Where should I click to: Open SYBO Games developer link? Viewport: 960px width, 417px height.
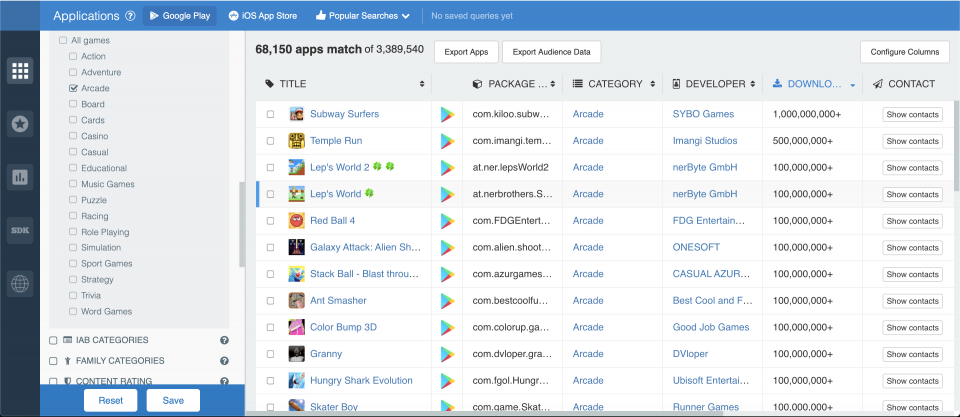click(x=703, y=114)
